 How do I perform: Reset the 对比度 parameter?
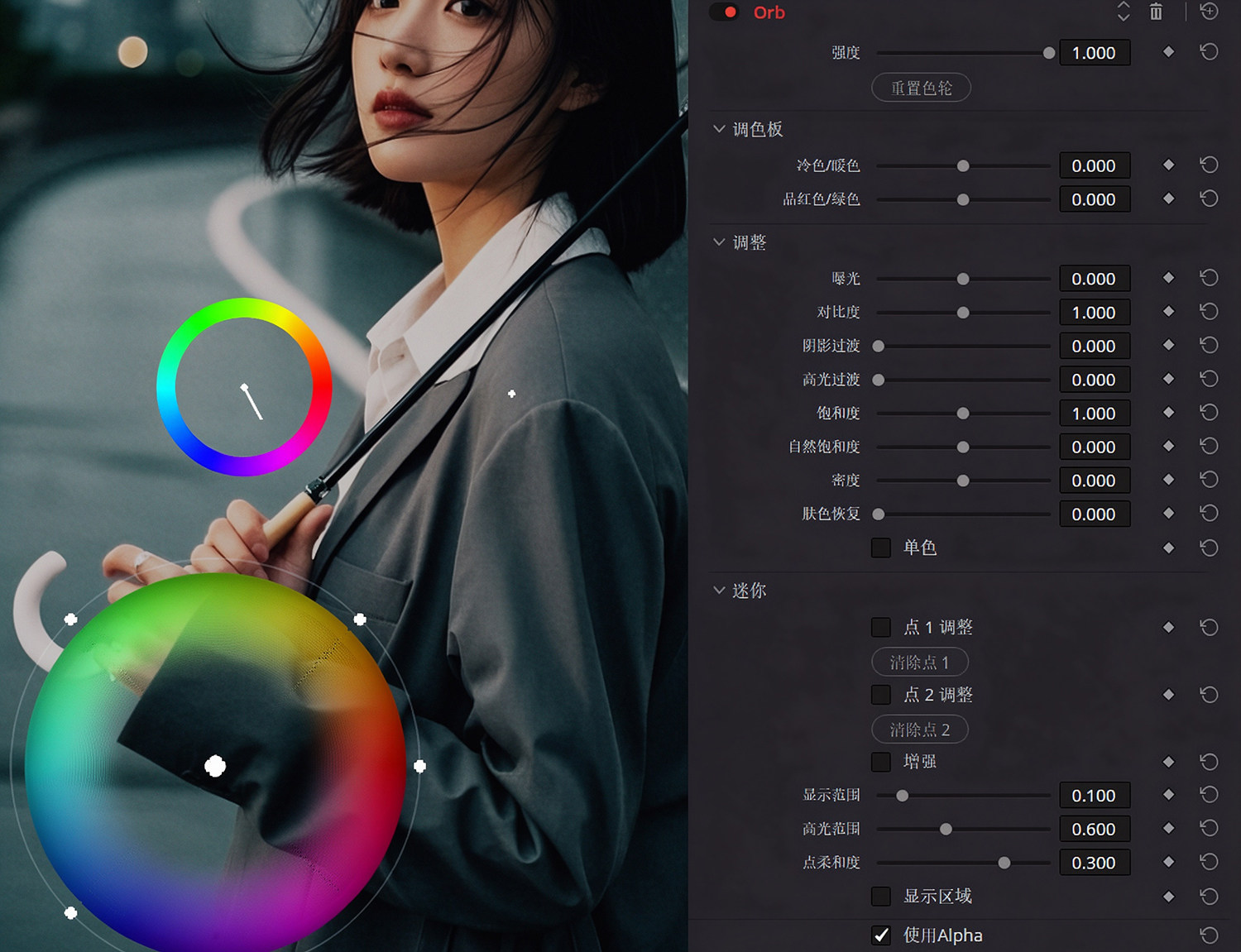[1209, 312]
